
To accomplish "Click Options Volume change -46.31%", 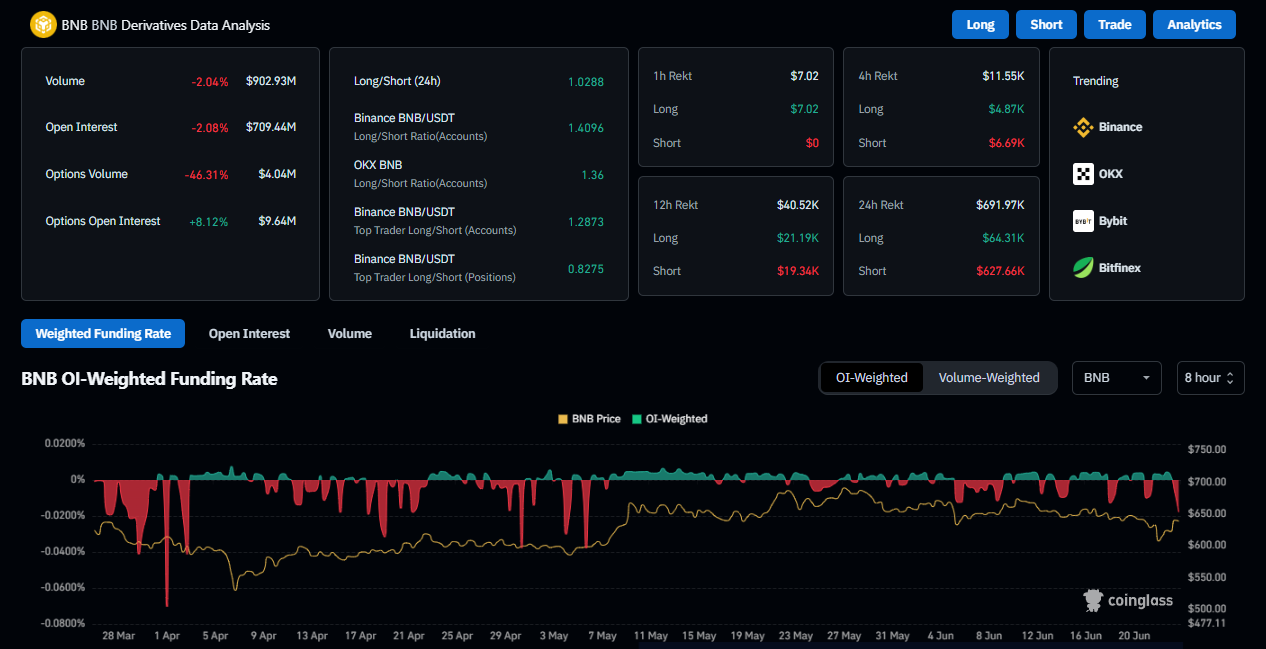I will (x=206, y=175).
